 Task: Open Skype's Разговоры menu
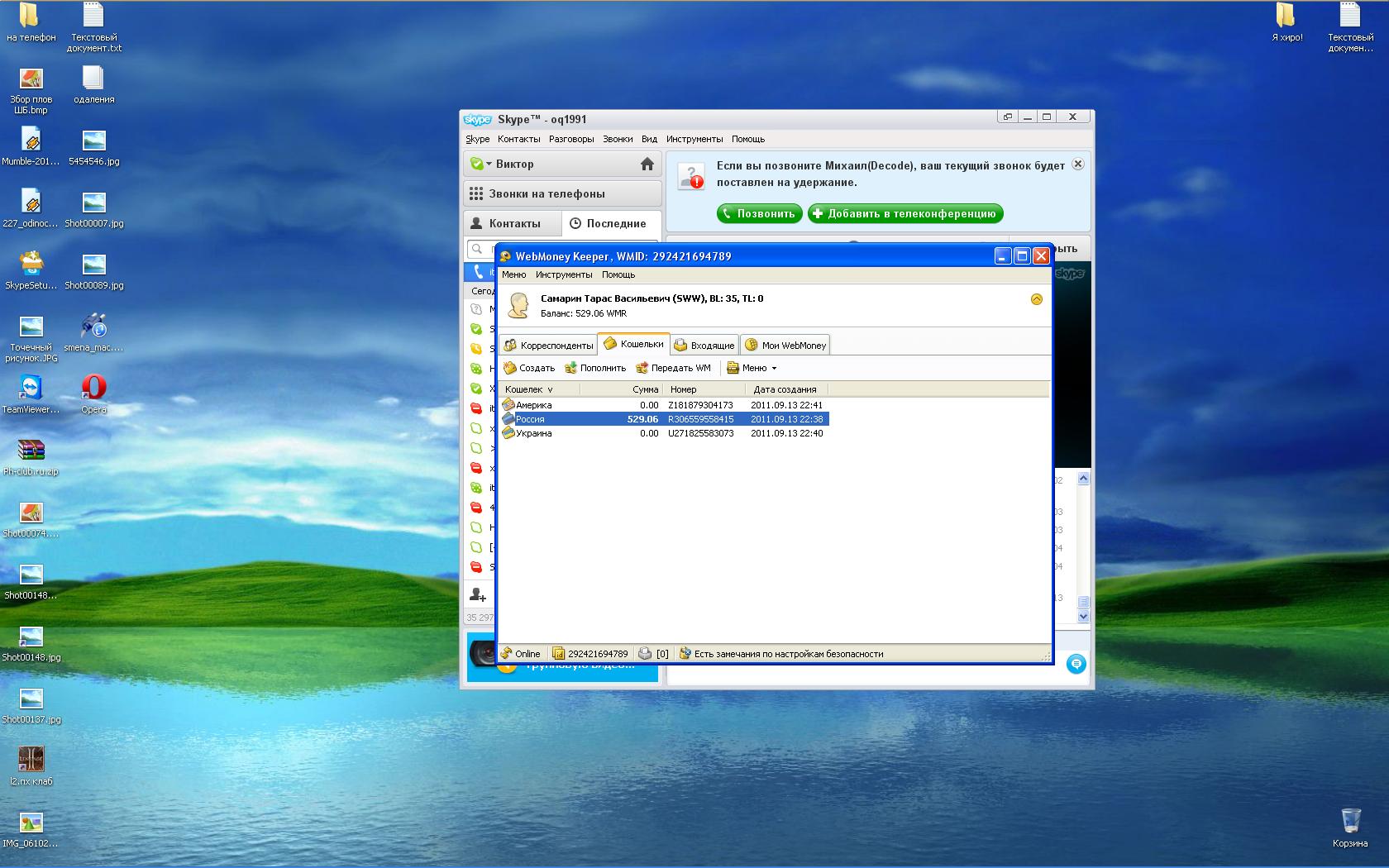[571, 139]
